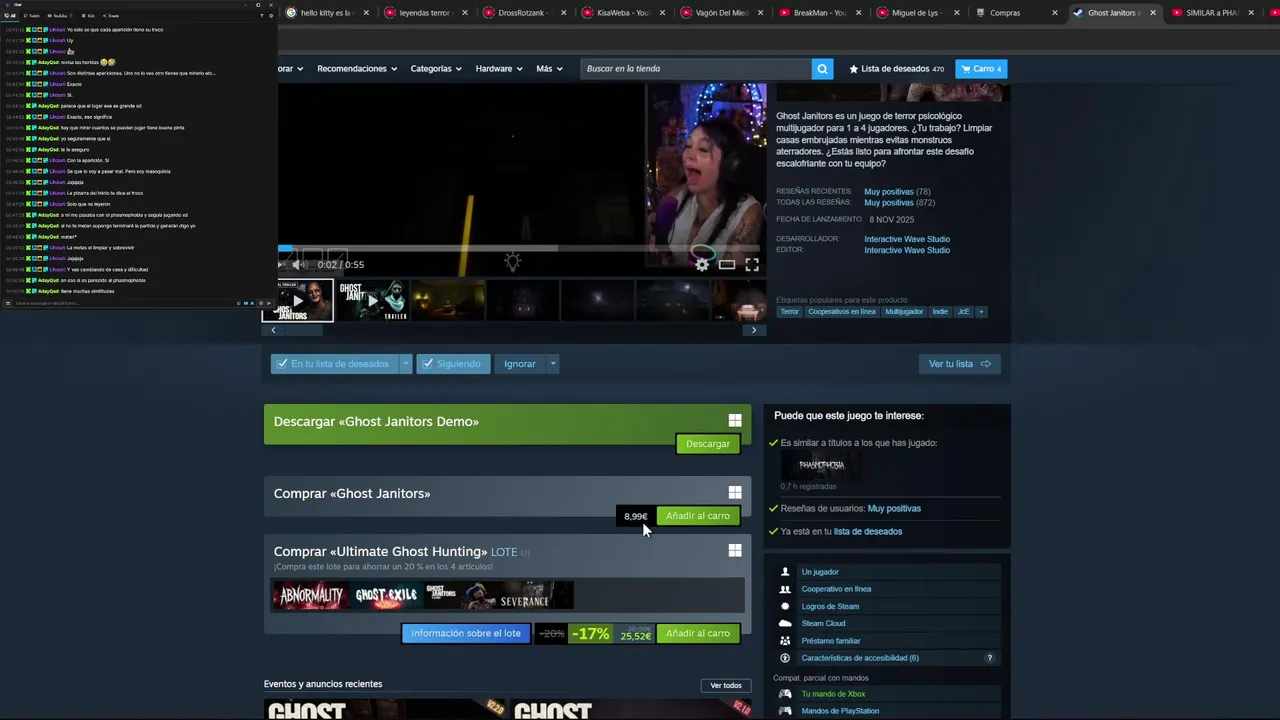The image size is (1280, 720).
Task: Click the Terror tag
Action: click(x=790, y=312)
